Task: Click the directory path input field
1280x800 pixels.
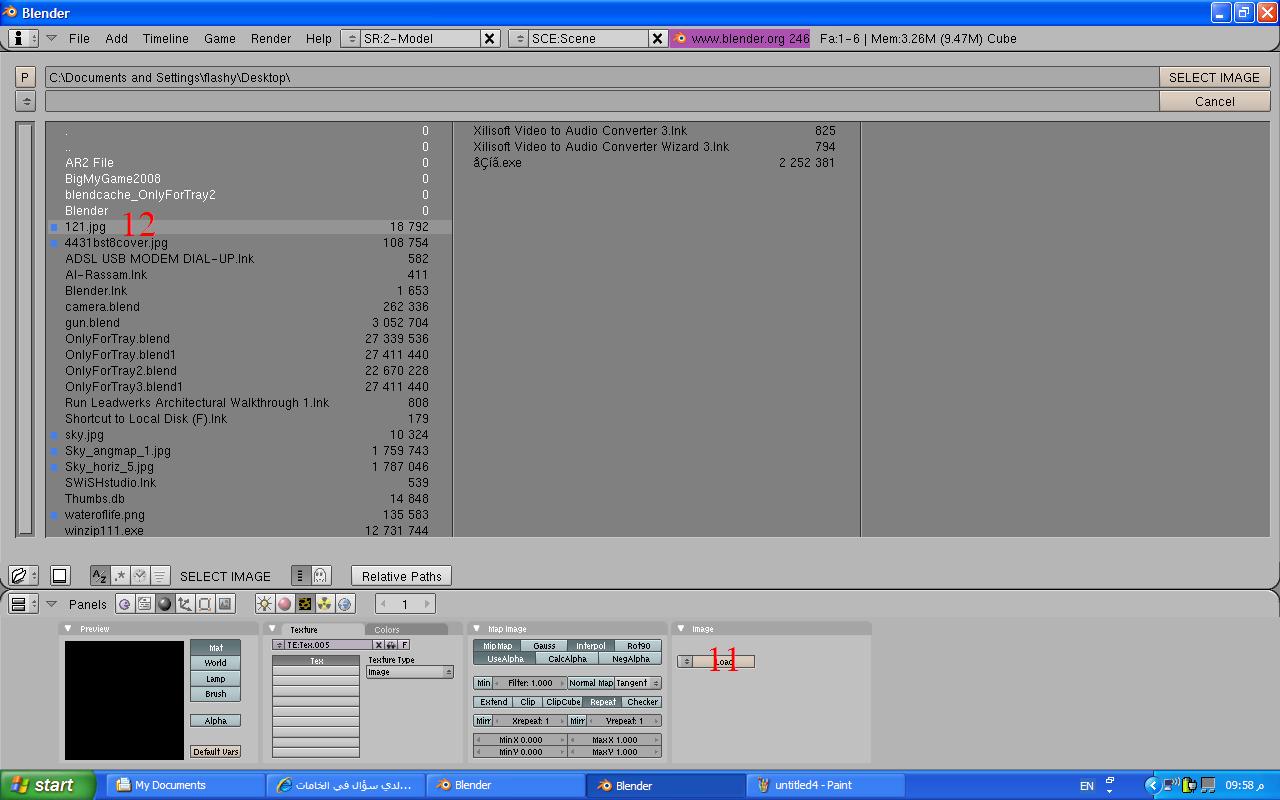Action: coord(602,77)
